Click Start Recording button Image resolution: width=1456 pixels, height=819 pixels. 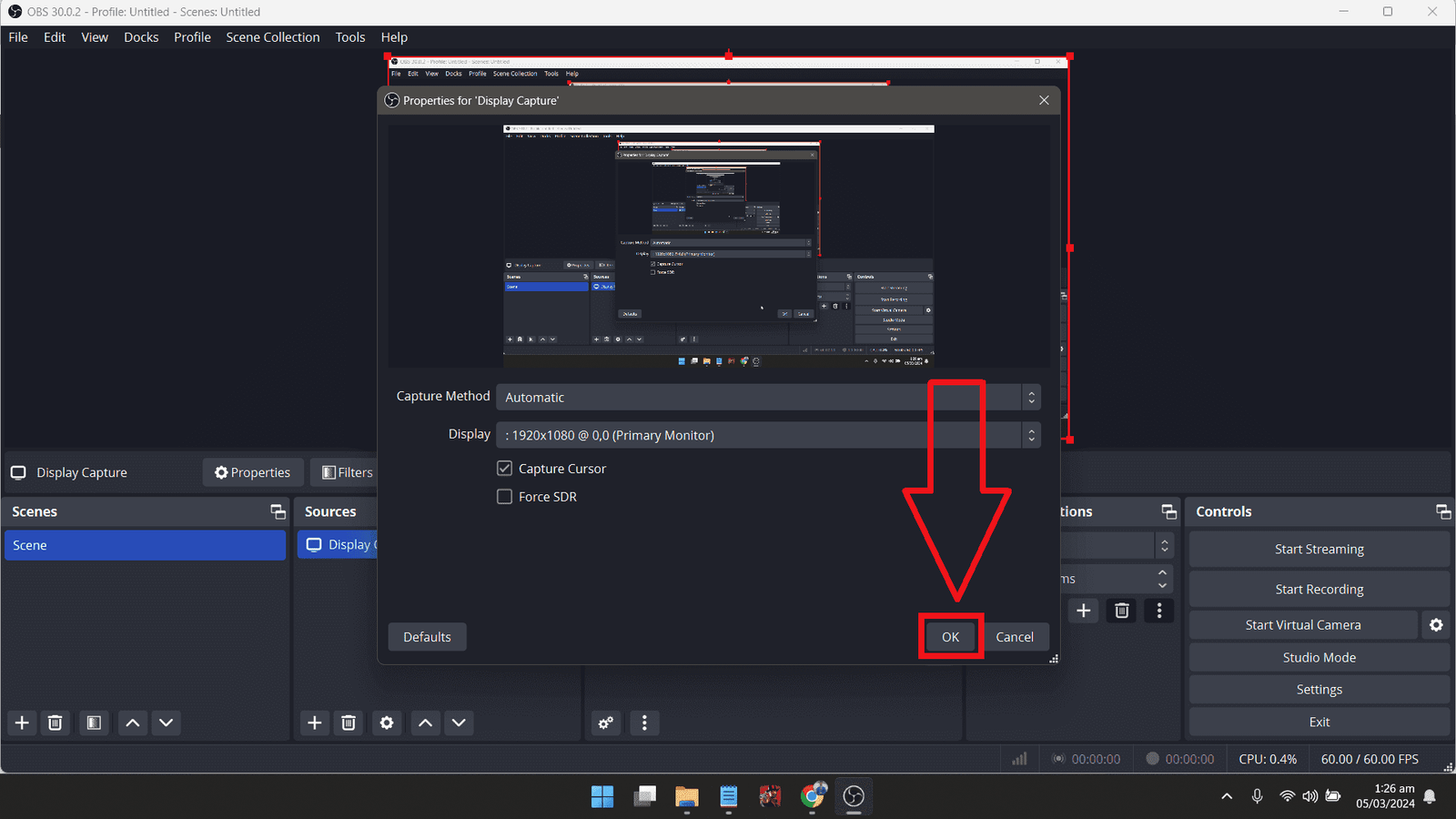click(1319, 590)
